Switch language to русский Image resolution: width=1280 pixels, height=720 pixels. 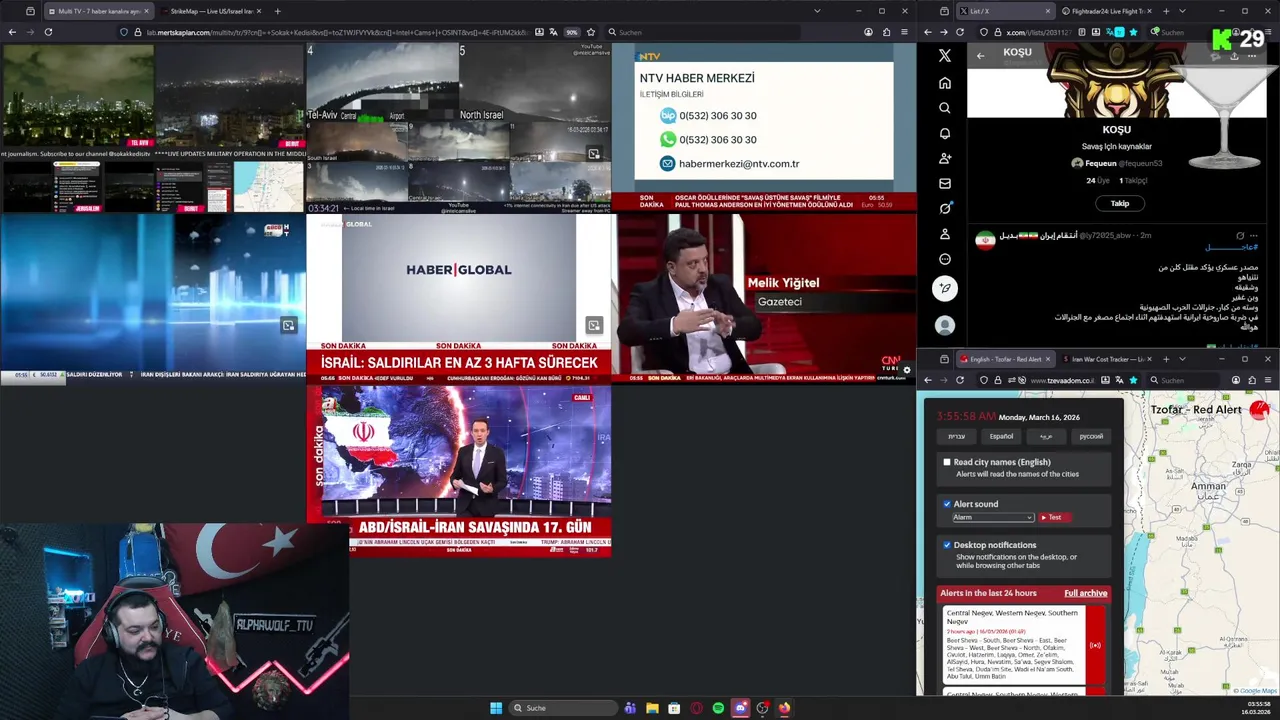(x=1091, y=436)
